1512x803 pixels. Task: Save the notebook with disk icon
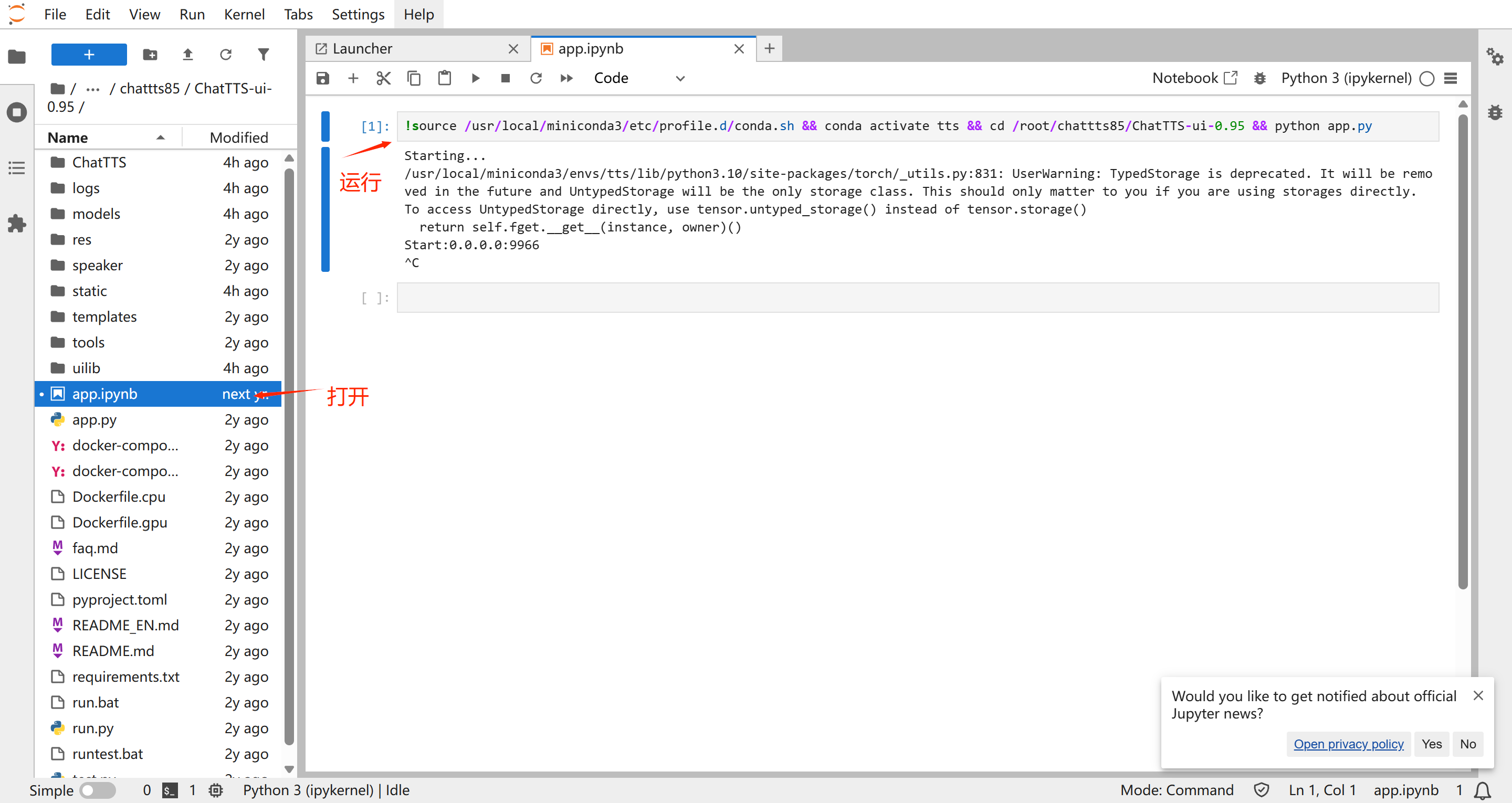click(x=323, y=78)
